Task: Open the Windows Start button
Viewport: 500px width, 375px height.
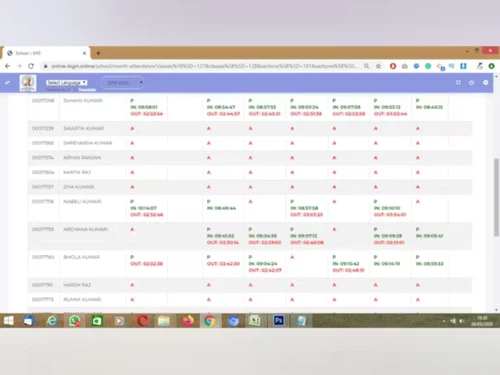Action: [8, 321]
